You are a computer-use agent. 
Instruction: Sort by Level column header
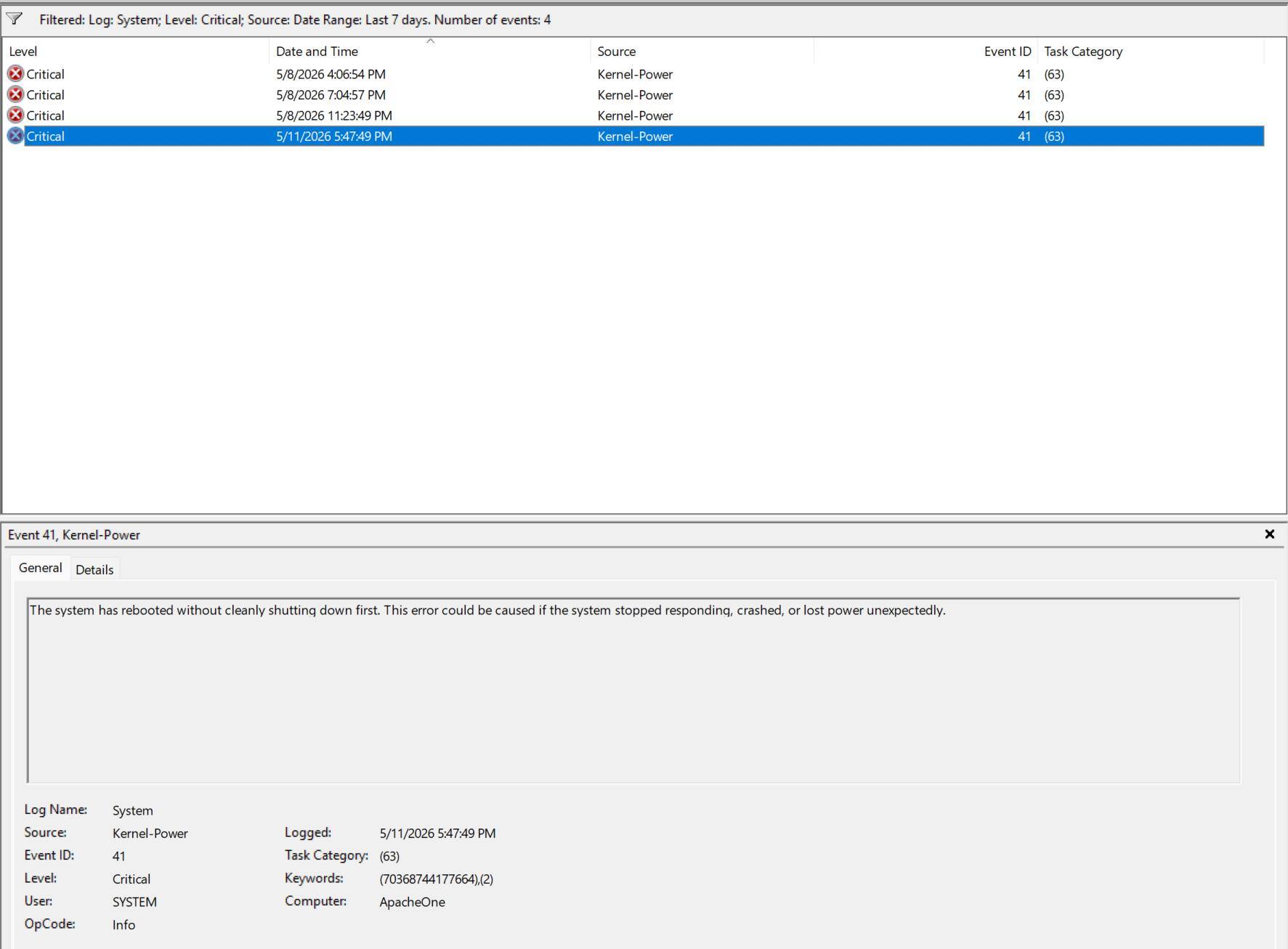pyautogui.click(x=136, y=52)
